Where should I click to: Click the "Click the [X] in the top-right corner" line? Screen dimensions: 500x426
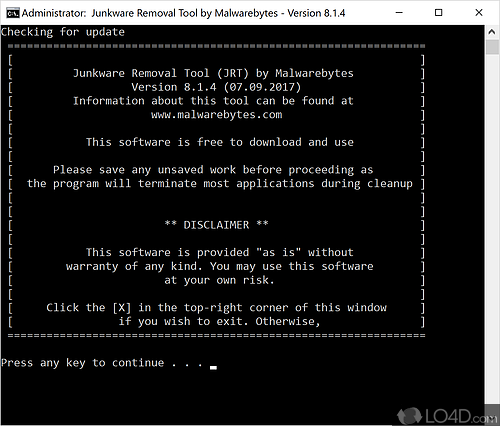217,307
